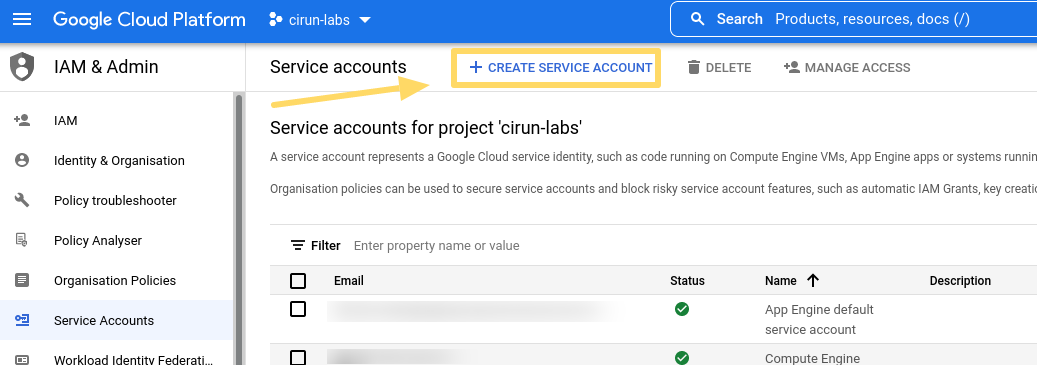1037x365 pixels.
Task: Click the search magnifier icon
Action: click(697, 19)
